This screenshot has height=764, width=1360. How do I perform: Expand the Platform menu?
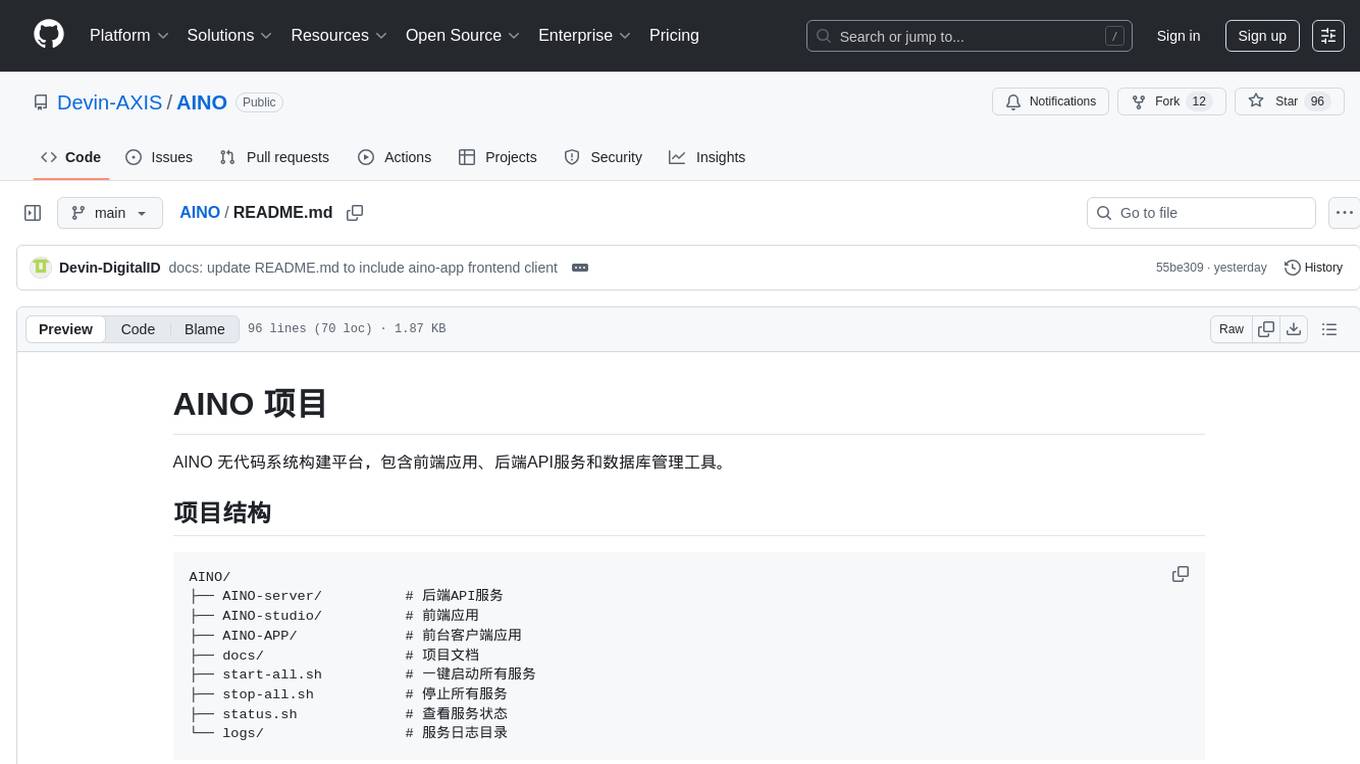pyautogui.click(x=129, y=35)
